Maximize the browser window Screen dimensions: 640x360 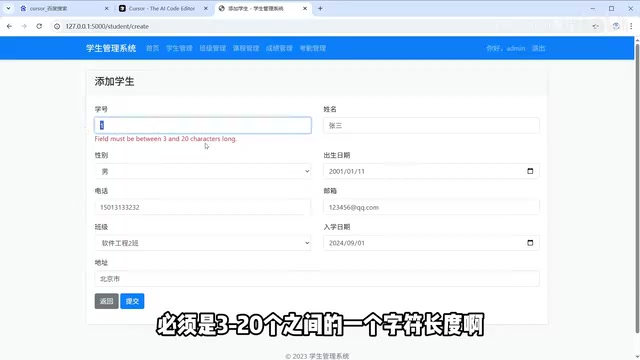611,8
